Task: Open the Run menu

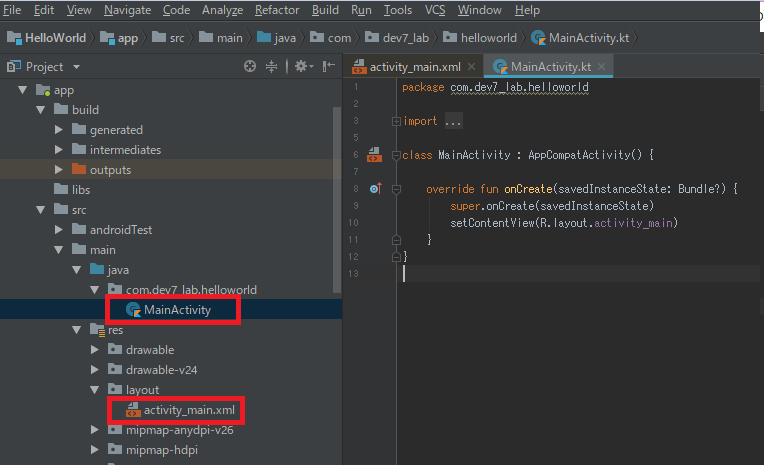Action: (x=361, y=10)
